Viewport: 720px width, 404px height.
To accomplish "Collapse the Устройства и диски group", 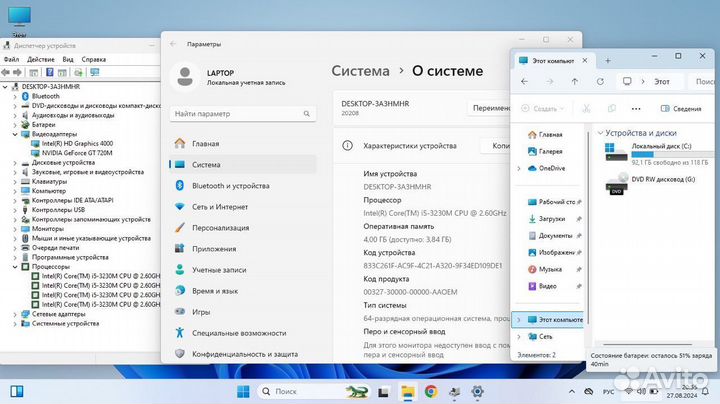I will point(600,133).
